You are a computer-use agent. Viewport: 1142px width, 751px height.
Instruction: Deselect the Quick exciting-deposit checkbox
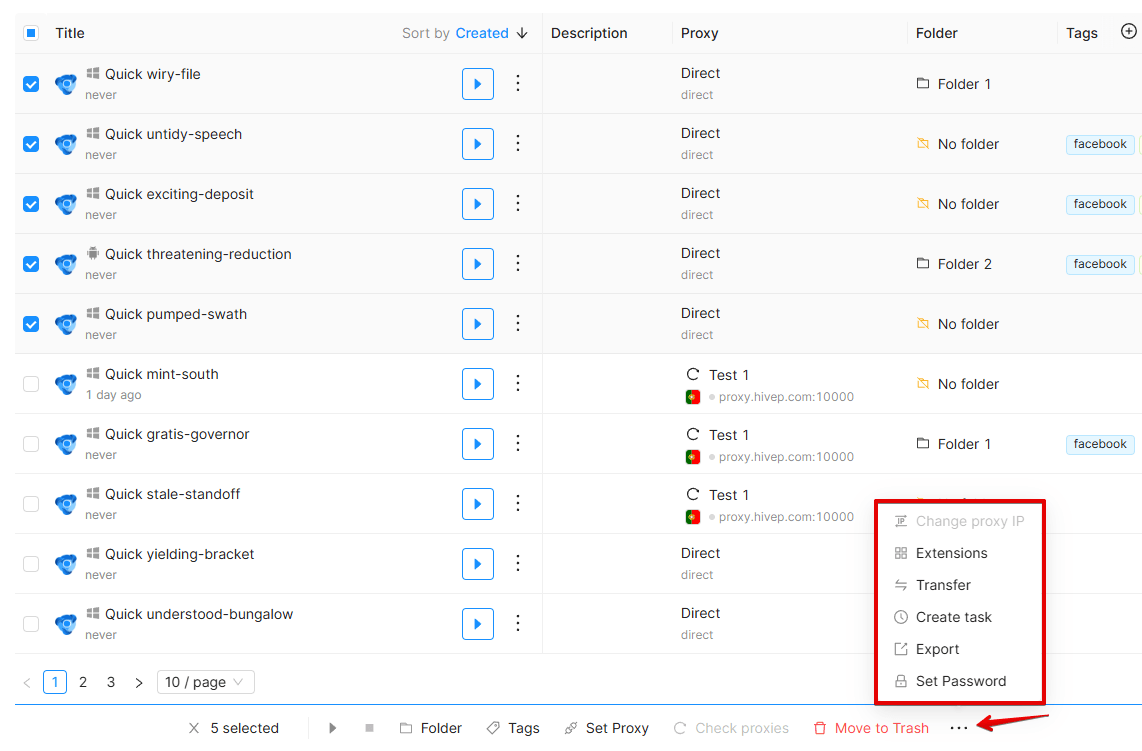pos(31,204)
